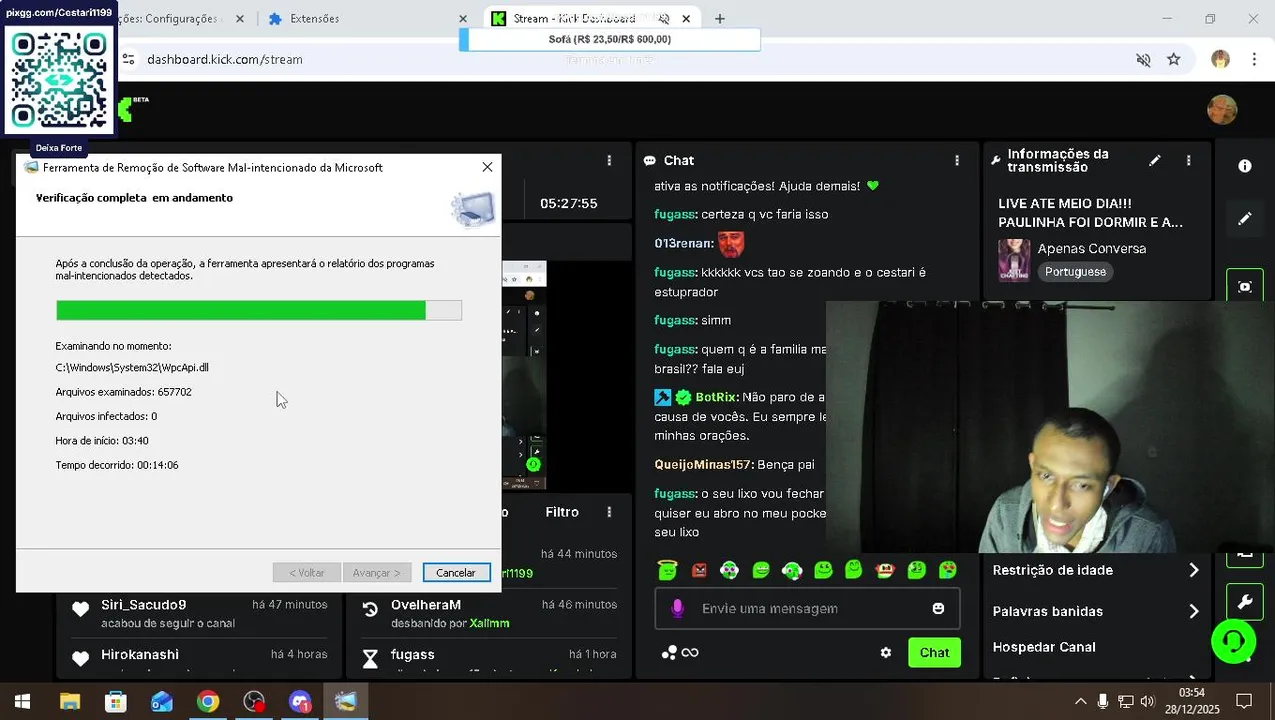Viewport: 1275px width, 720px height.
Task: Select Siri_Sacudo9 follower activity entry
Action: point(199,613)
